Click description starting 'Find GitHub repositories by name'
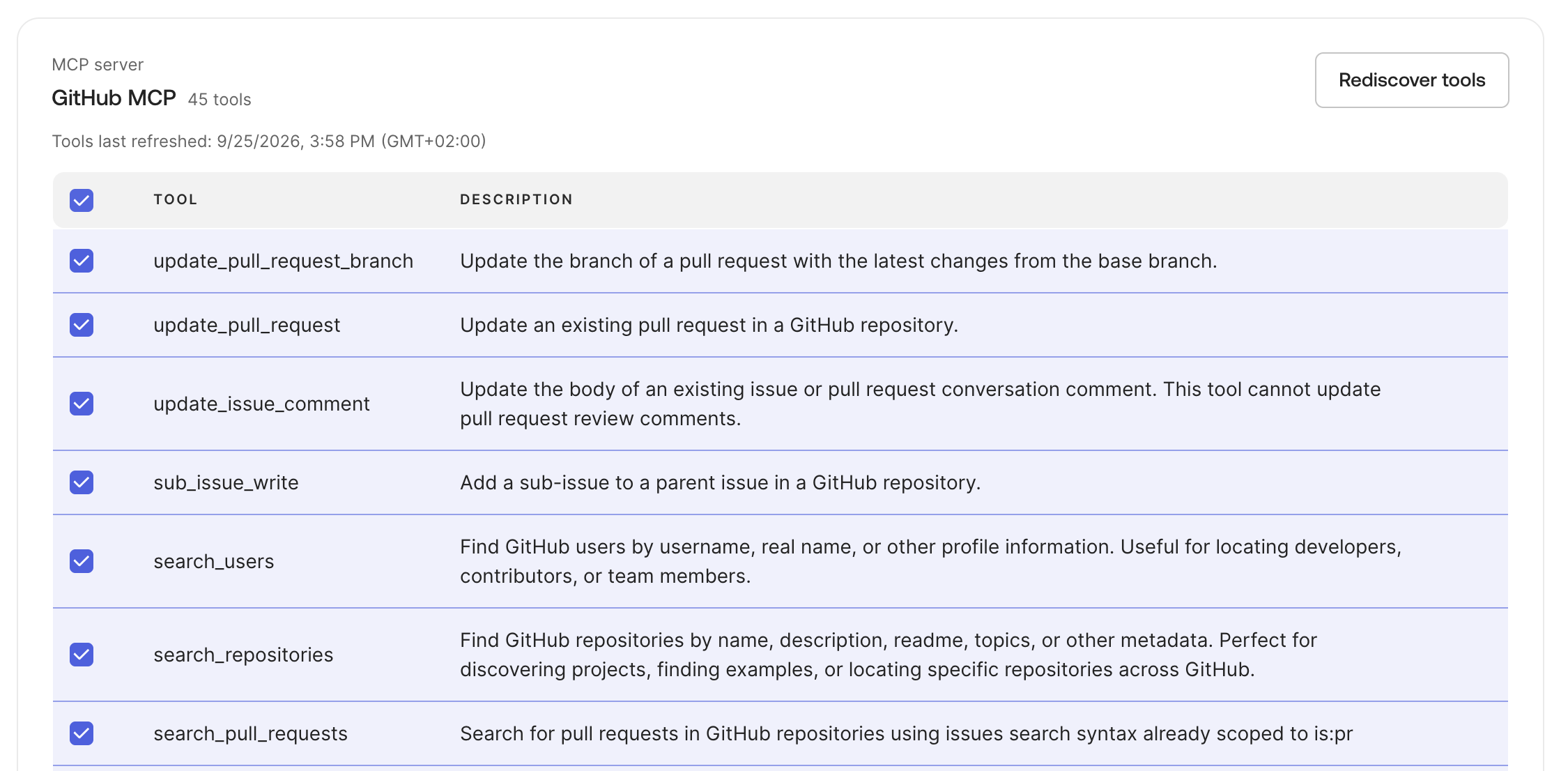 click(889, 655)
